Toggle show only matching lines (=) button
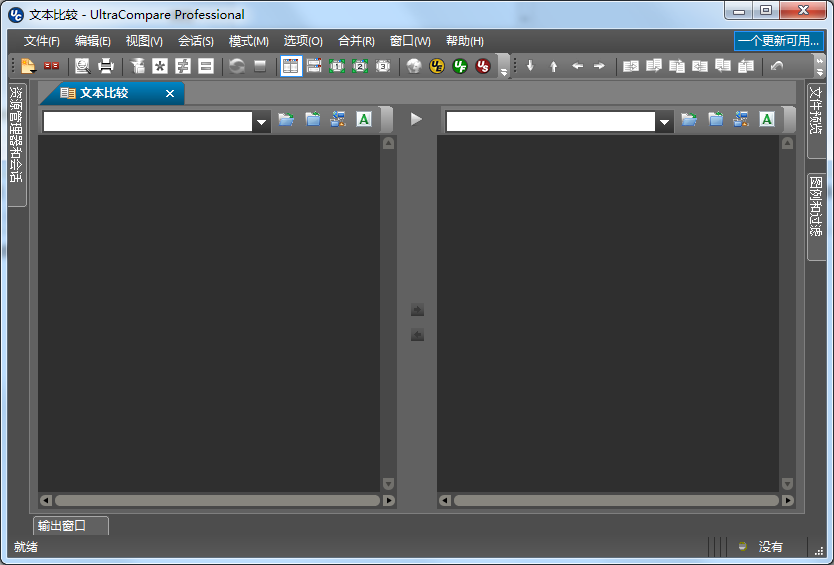834x565 pixels. point(206,66)
